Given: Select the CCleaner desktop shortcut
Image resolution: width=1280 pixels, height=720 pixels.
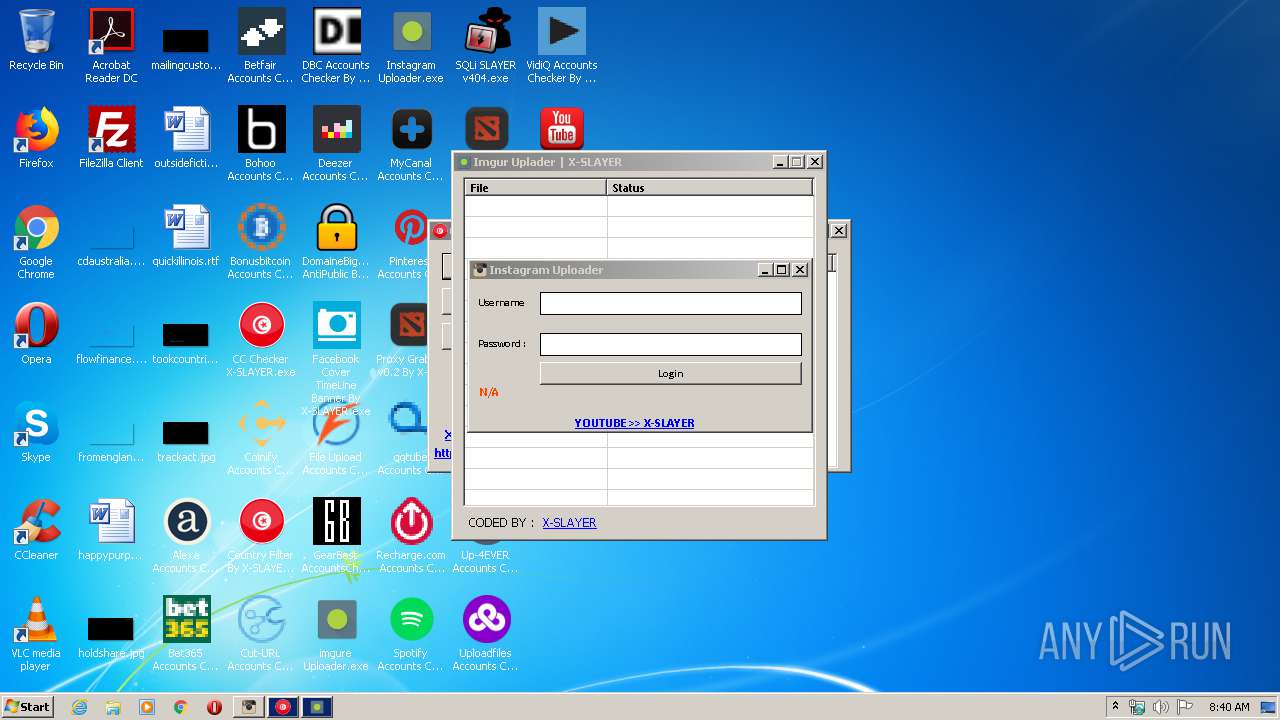Looking at the screenshot, I should [36, 530].
